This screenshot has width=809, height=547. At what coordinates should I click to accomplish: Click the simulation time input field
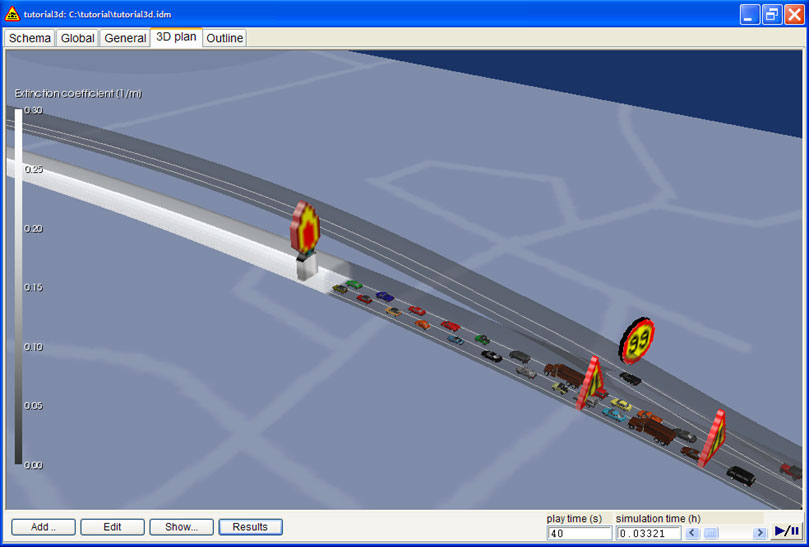[x=648, y=533]
